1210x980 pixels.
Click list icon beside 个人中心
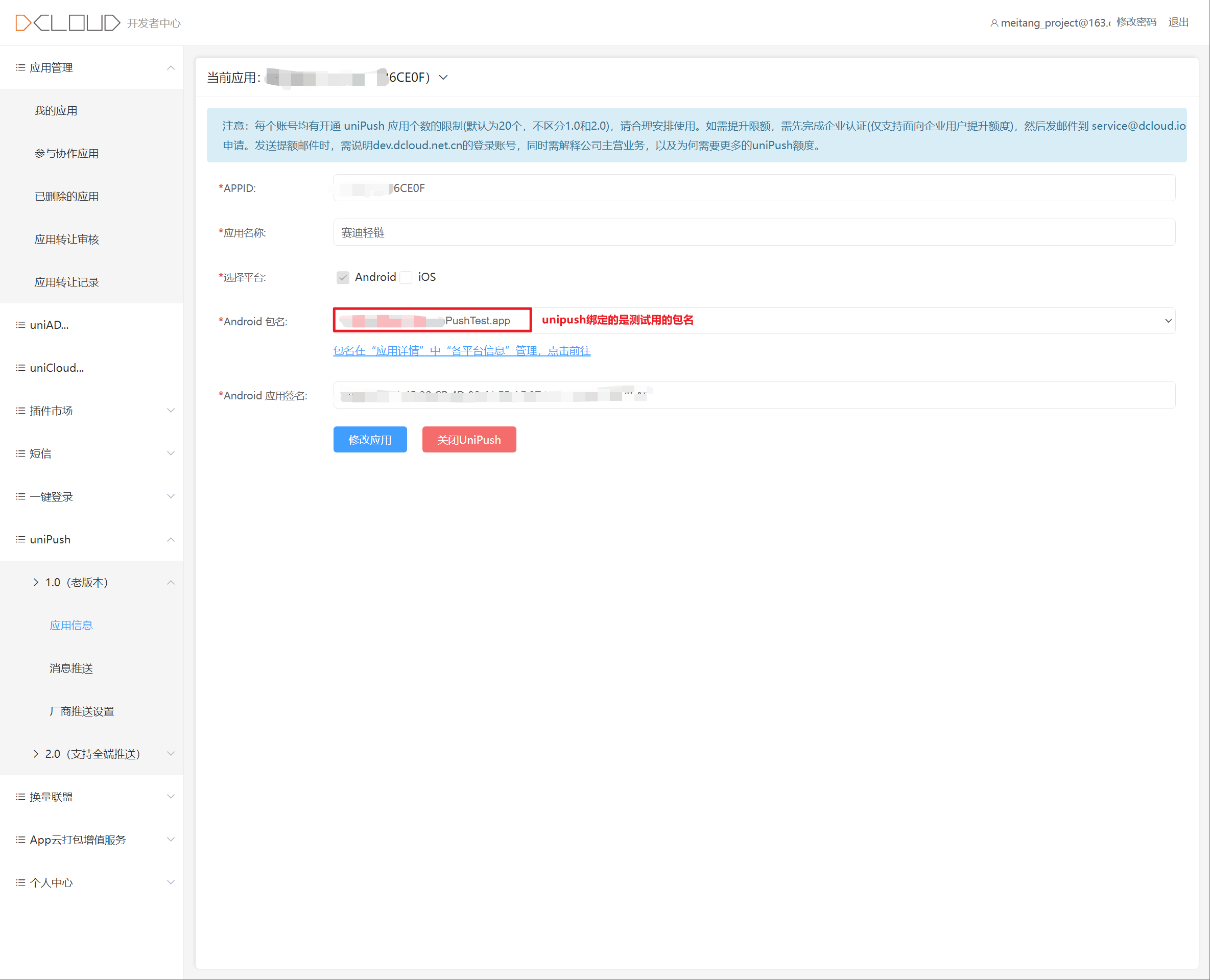[20, 883]
